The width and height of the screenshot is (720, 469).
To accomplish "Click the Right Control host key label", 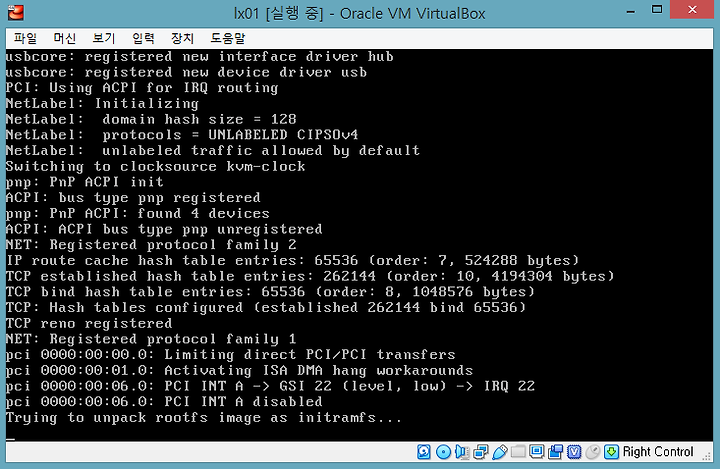I will coord(658,452).
